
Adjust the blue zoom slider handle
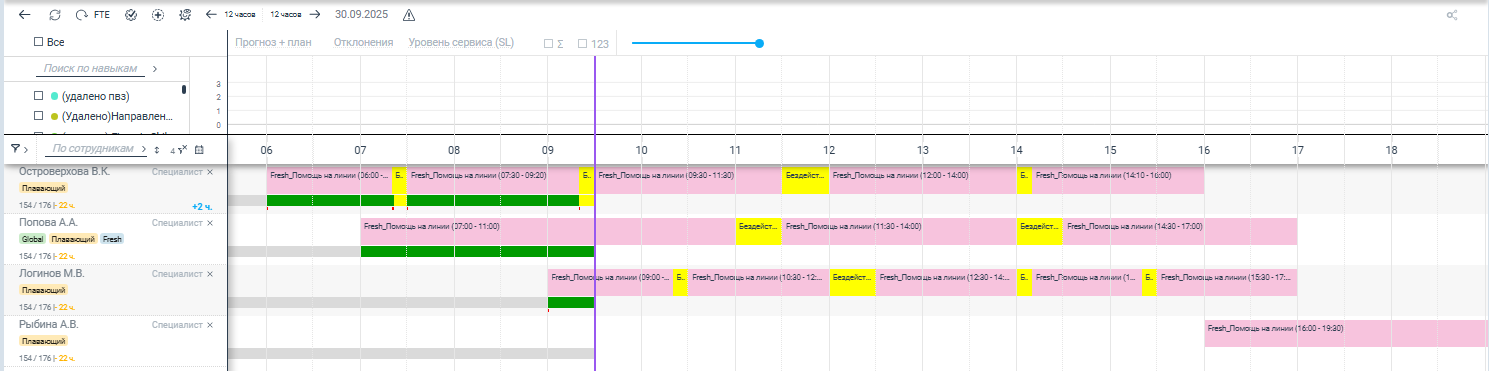[x=760, y=43]
